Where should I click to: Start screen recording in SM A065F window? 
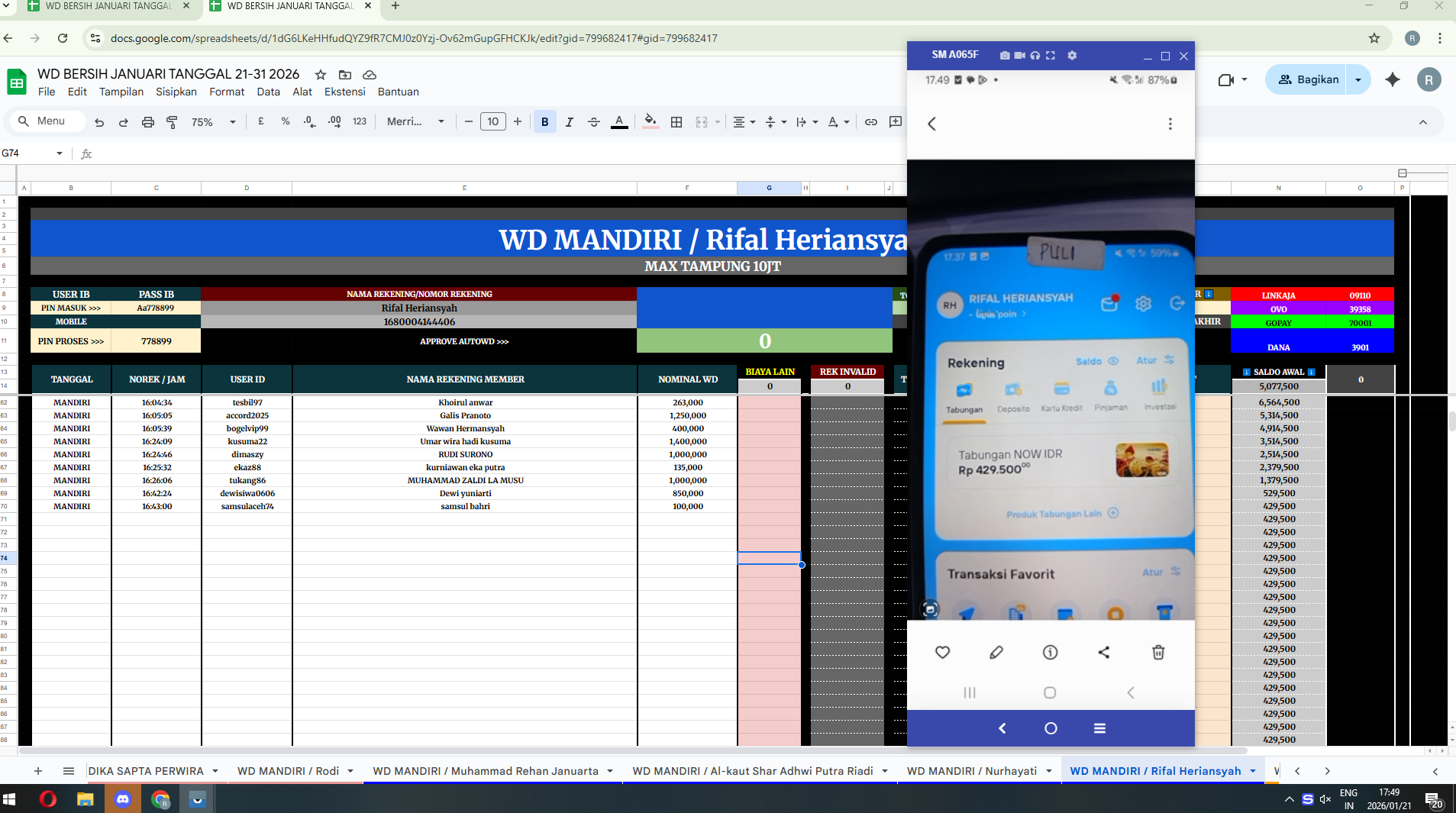pyautogui.click(x=1020, y=56)
